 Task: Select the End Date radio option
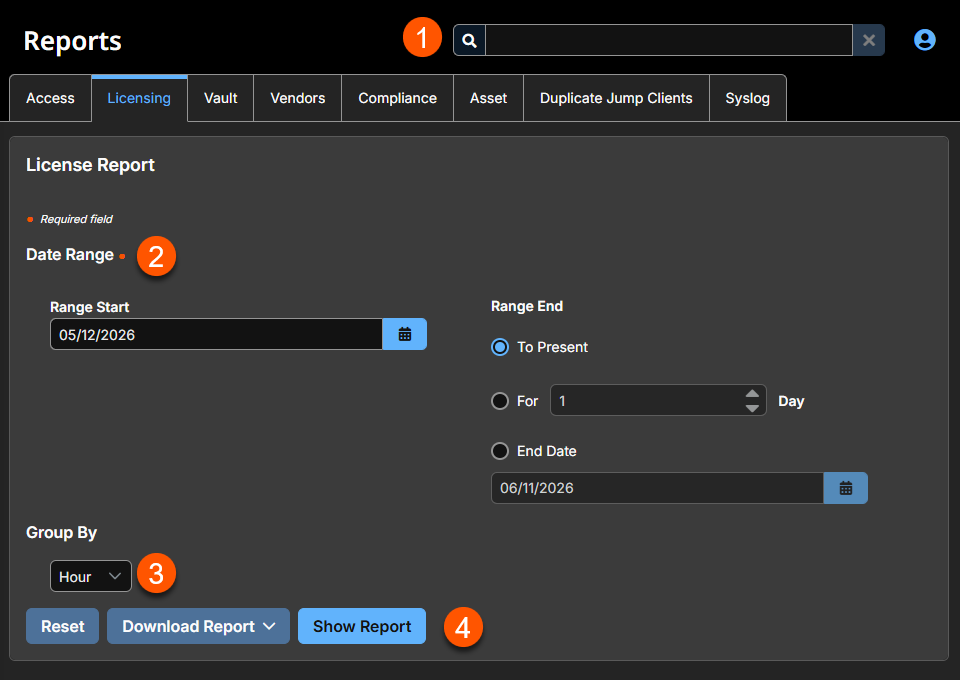click(500, 451)
